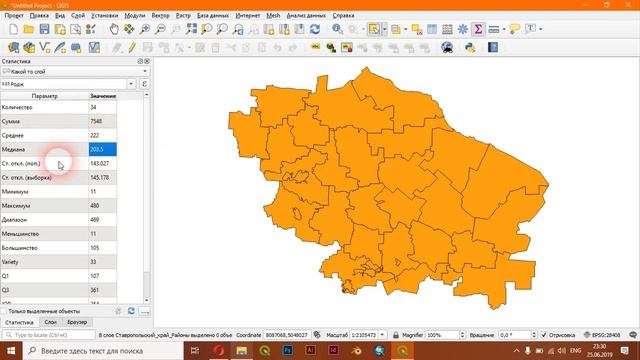The width and height of the screenshot is (640, 360).
Task: Open the measure tool dropdown arrow
Action: pyautogui.click(x=504, y=29)
